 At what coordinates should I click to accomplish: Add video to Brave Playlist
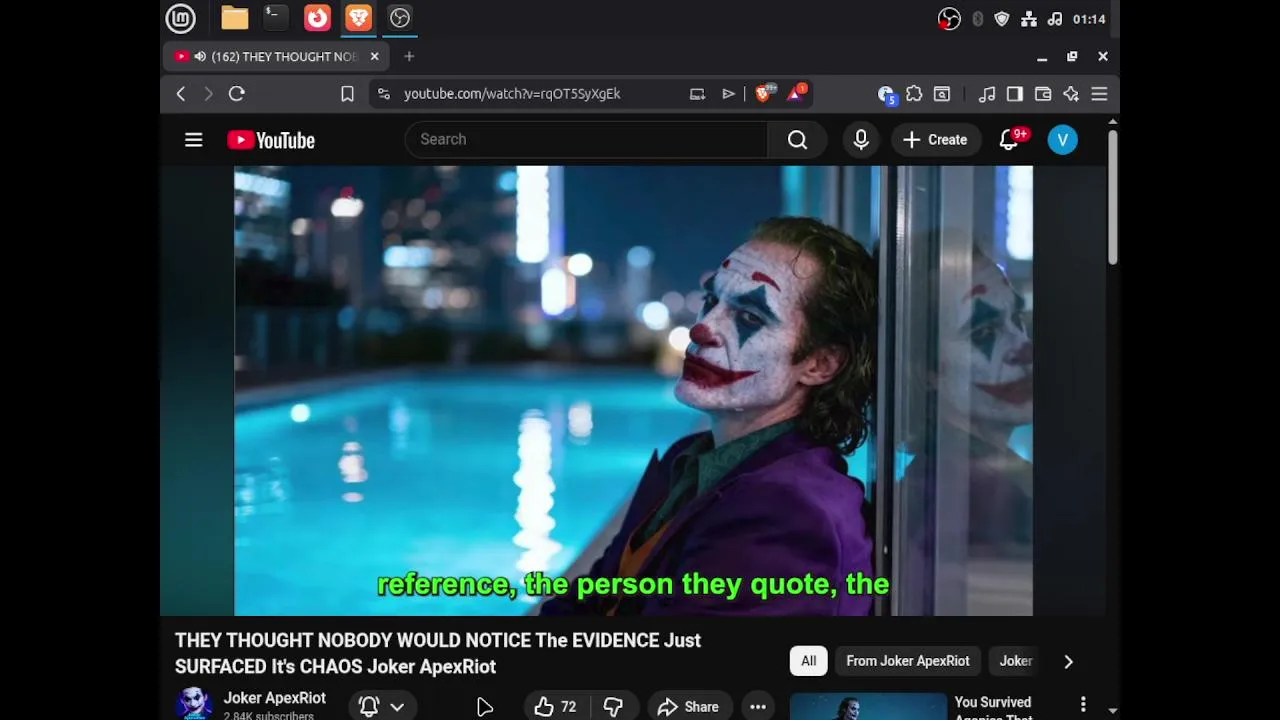pyautogui.click(x=728, y=94)
